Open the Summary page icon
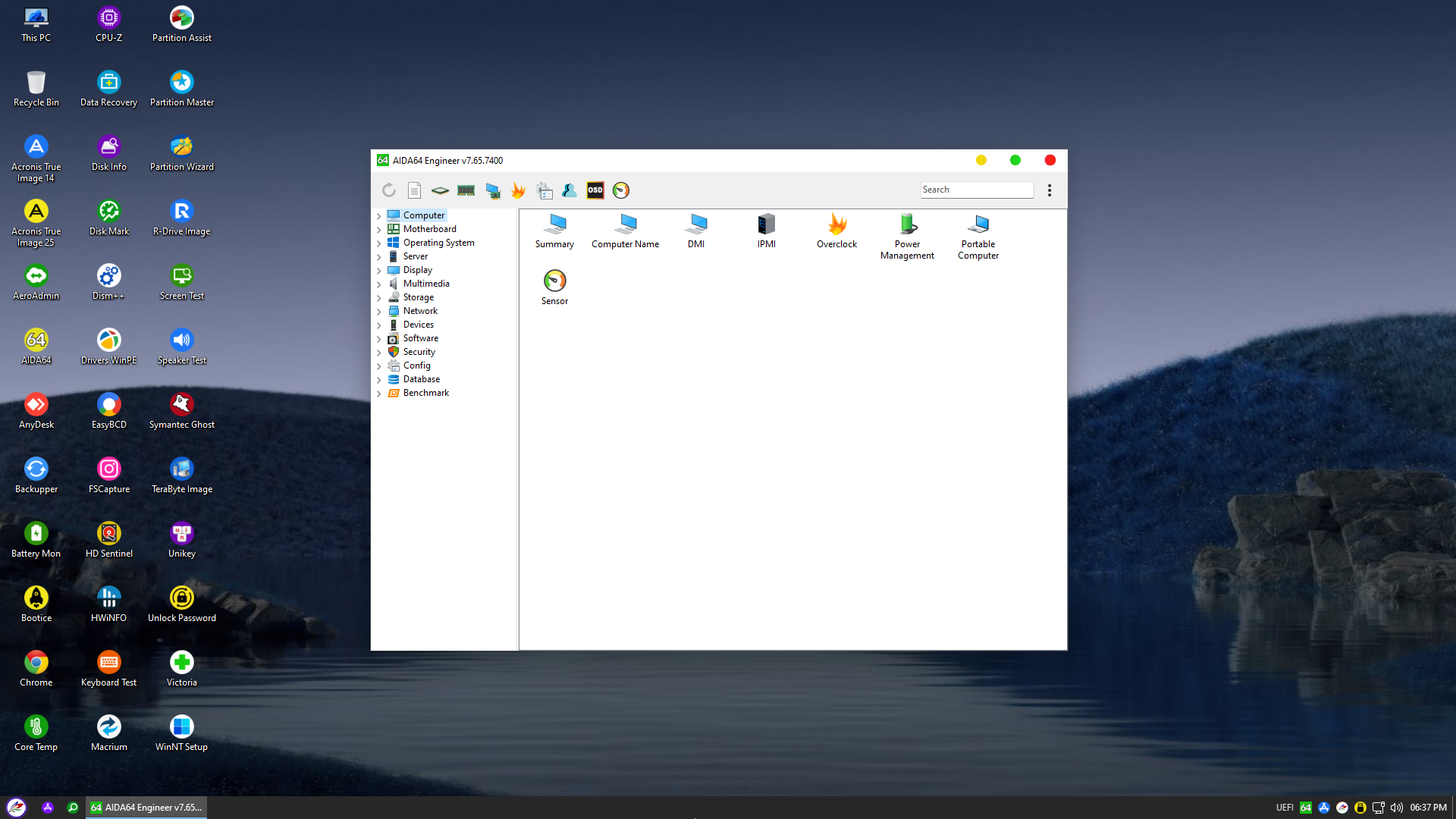The width and height of the screenshot is (1456, 819). tap(554, 231)
